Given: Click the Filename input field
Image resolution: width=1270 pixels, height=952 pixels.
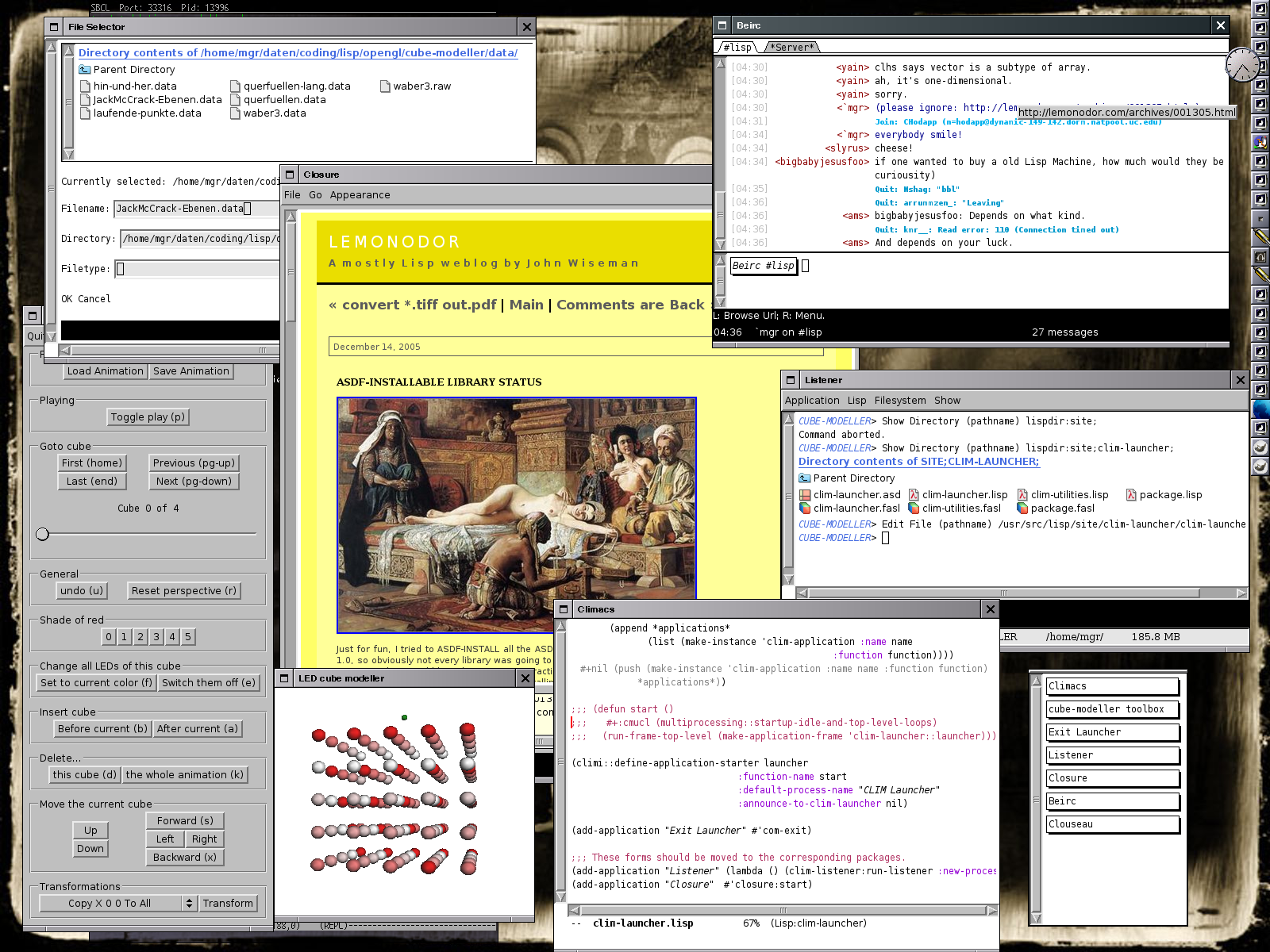Looking at the screenshot, I should point(197,209).
